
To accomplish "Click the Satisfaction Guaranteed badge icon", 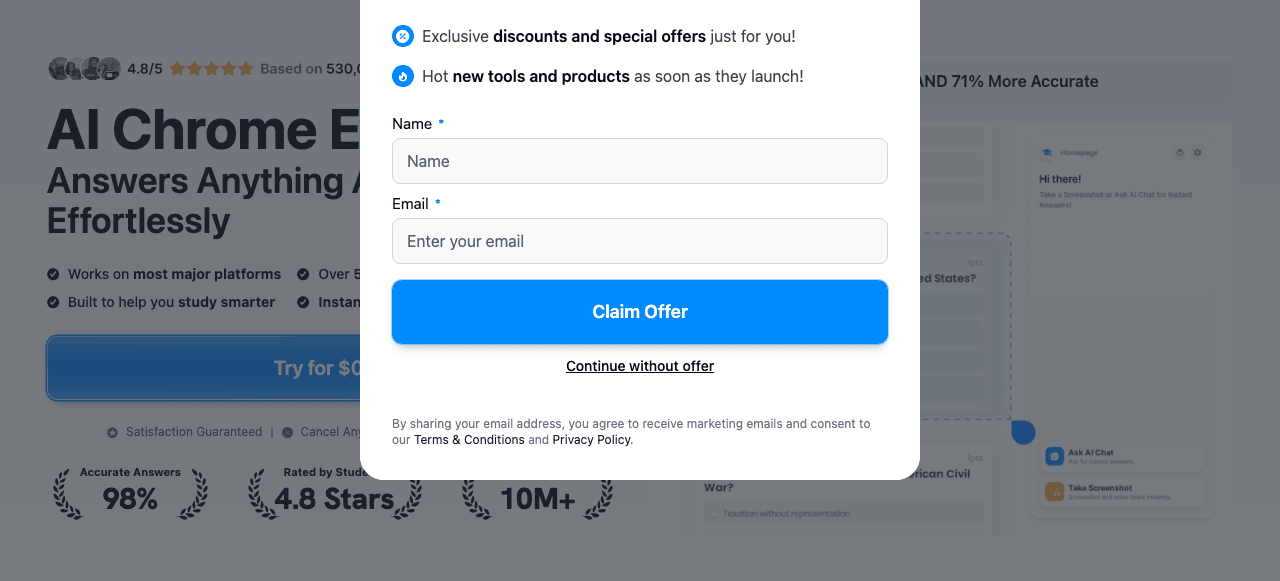I will tap(113, 432).
